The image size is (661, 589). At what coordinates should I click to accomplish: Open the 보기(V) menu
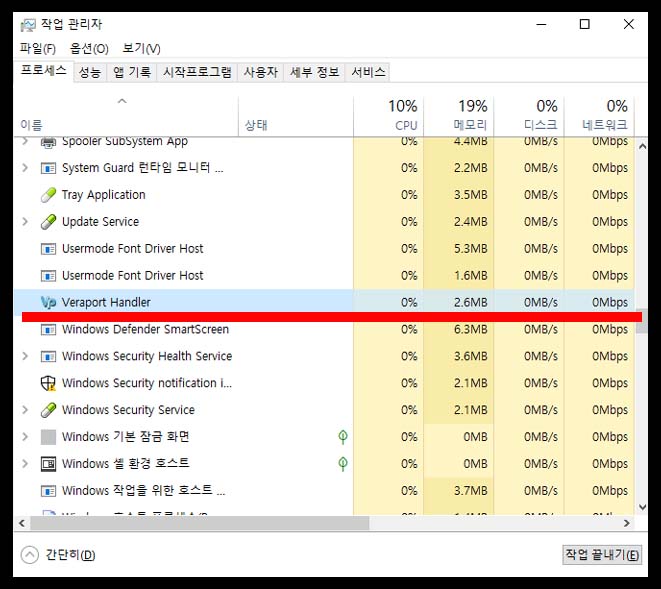click(x=141, y=48)
